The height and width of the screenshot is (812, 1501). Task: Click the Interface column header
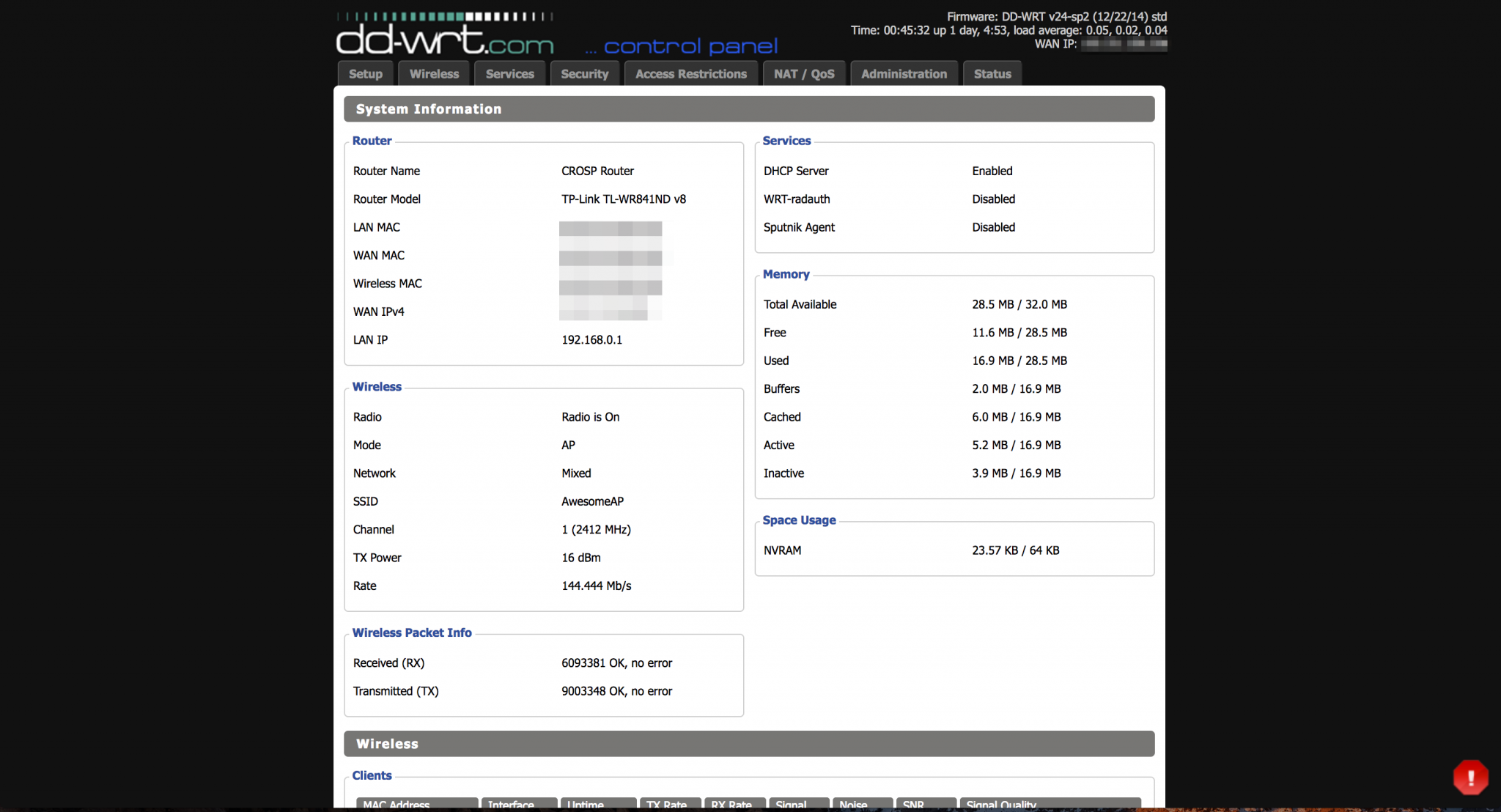(518, 804)
